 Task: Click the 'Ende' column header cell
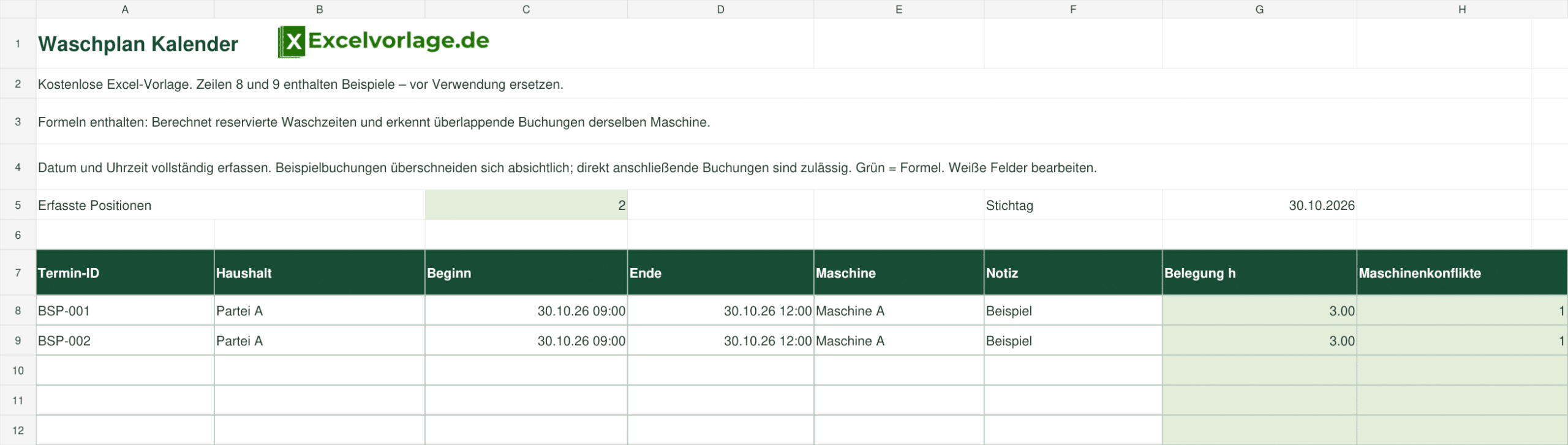[x=720, y=272]
